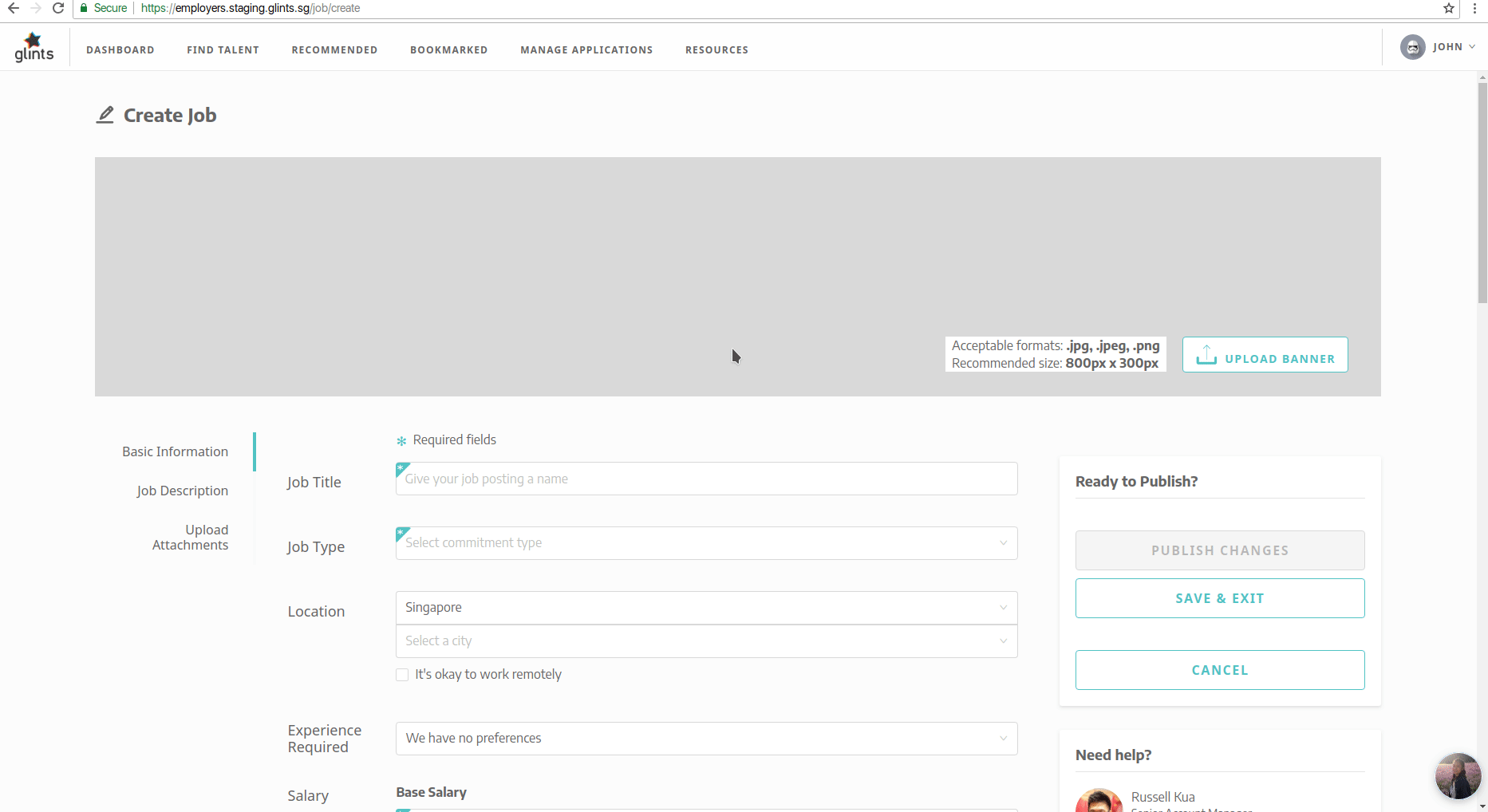Switch to the Job Description section

[x=182, y=491]
